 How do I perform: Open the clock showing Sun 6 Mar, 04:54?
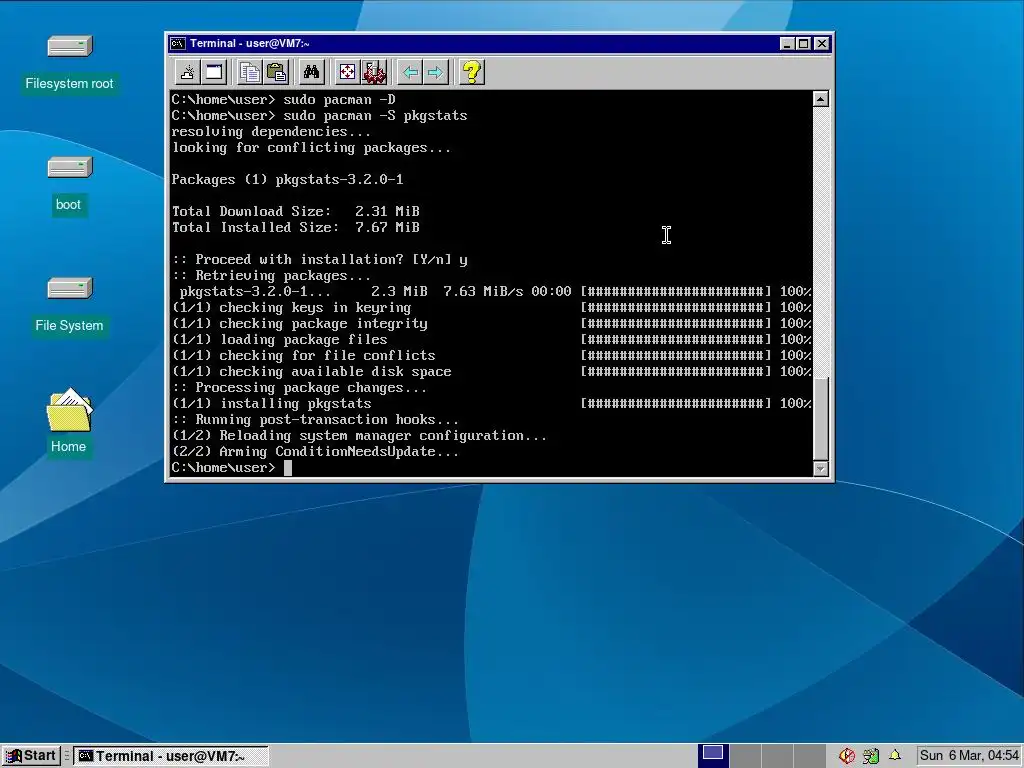coord(969,756)
